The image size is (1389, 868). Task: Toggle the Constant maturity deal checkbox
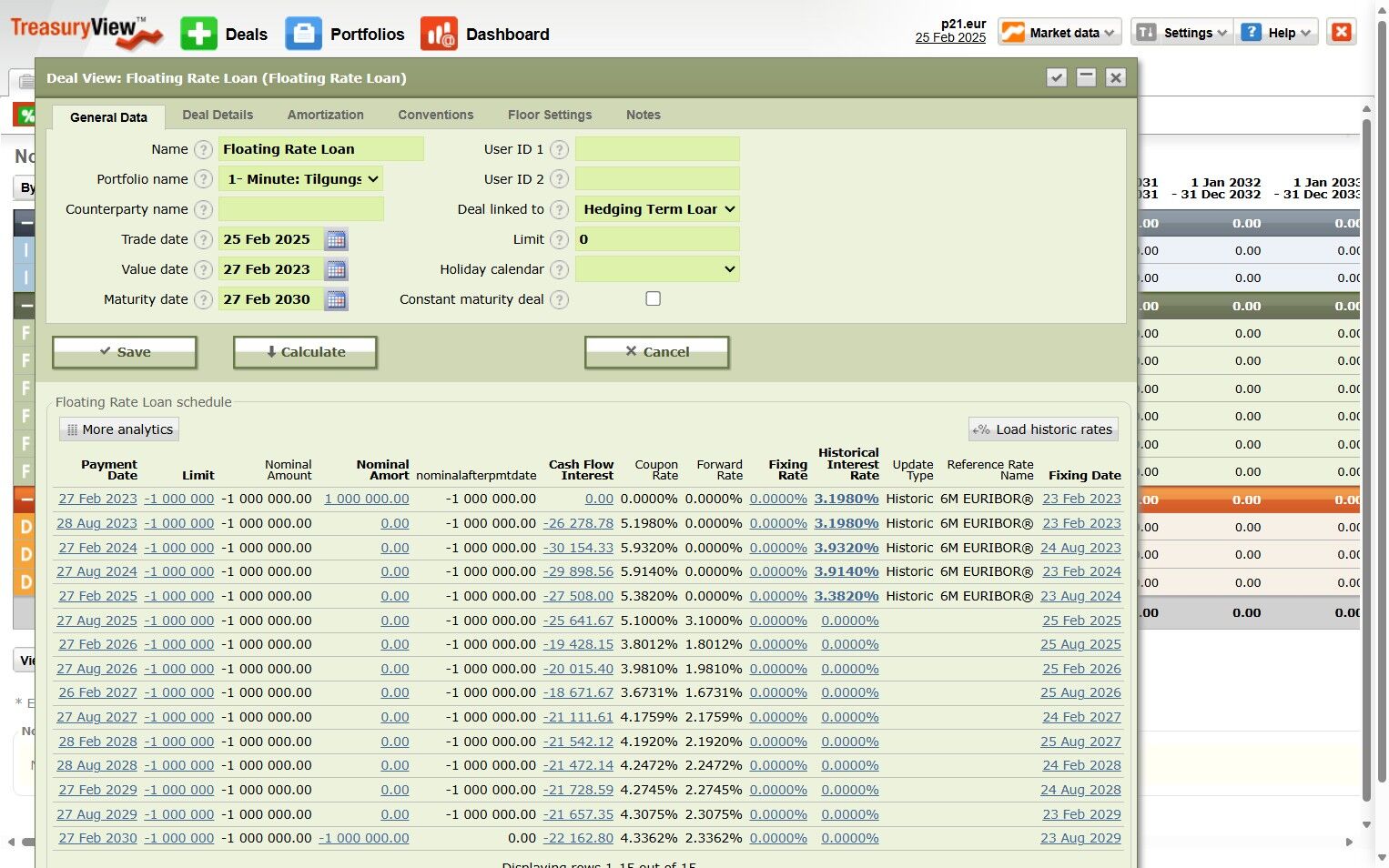(653, 298)
